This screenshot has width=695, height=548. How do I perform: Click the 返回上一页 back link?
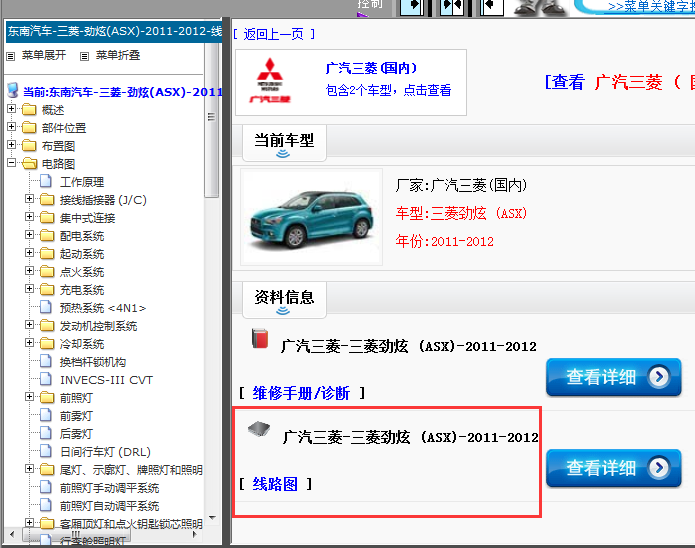pyautogui.click(x=273, y=34)
